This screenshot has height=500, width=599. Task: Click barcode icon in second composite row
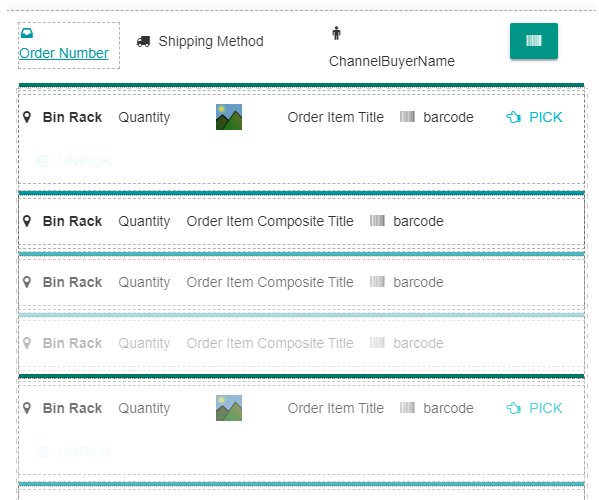pyautogui.click(x=377, y=282)
